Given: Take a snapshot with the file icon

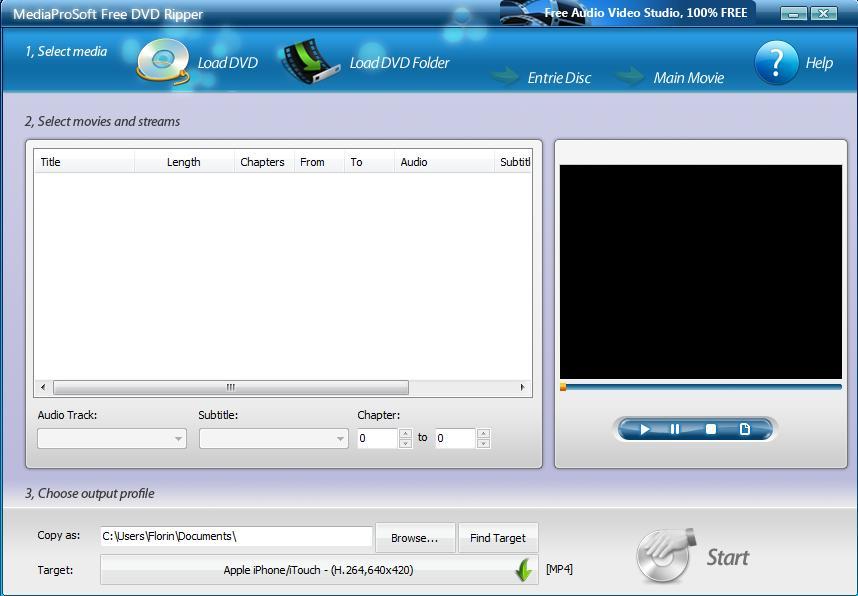Looking at the screenshot, I should click(x=744, y=429).
